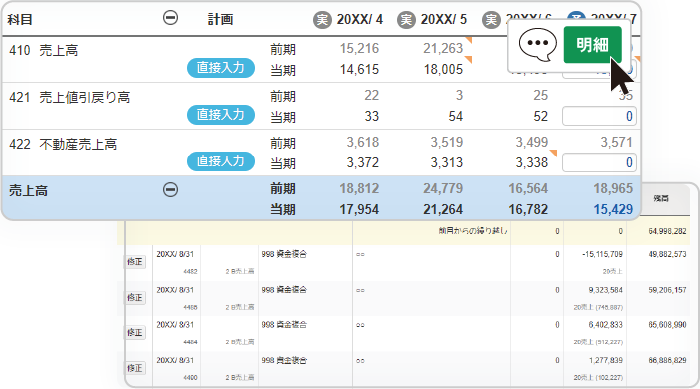The width and height of the screenshot is (700, 389).
Task: Click the 科目 column header
Action: [20, 20]
